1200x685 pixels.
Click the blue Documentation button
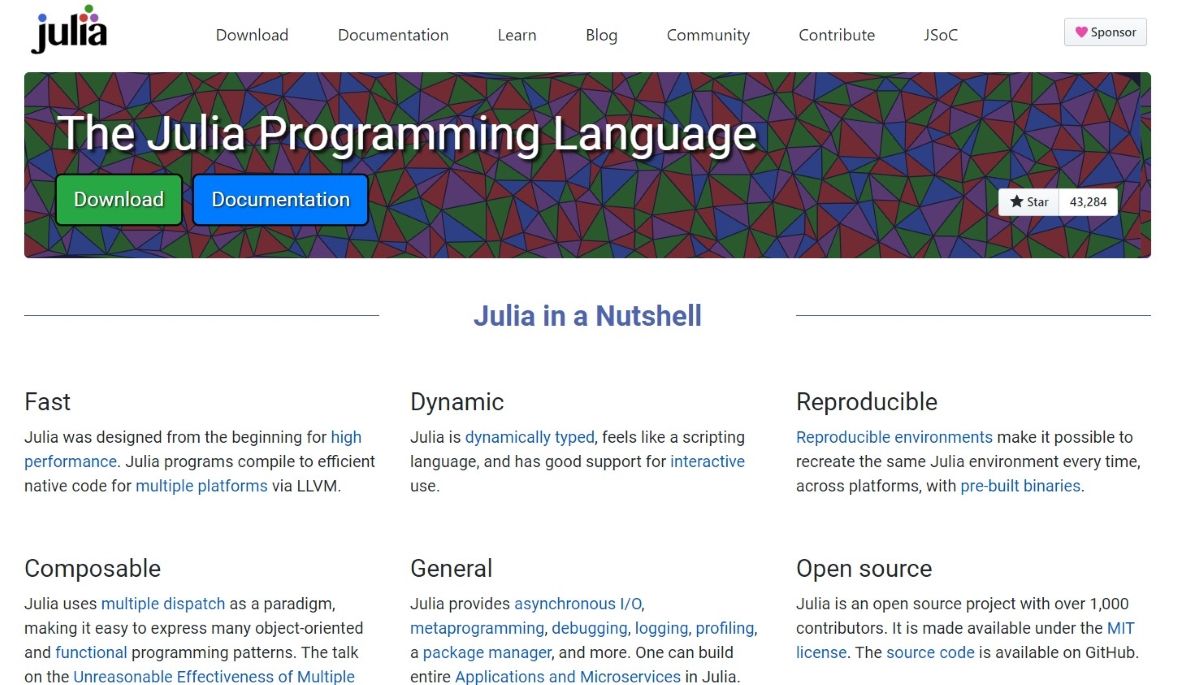pyautogui.click(x=280, y=199)
